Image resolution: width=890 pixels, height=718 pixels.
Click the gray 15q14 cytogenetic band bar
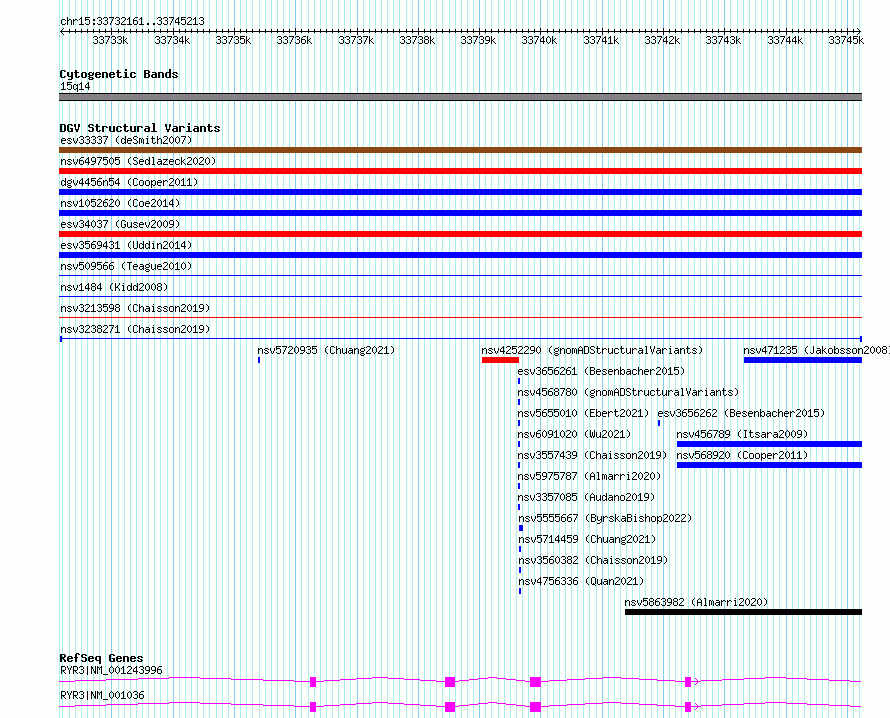pos(460,97)
